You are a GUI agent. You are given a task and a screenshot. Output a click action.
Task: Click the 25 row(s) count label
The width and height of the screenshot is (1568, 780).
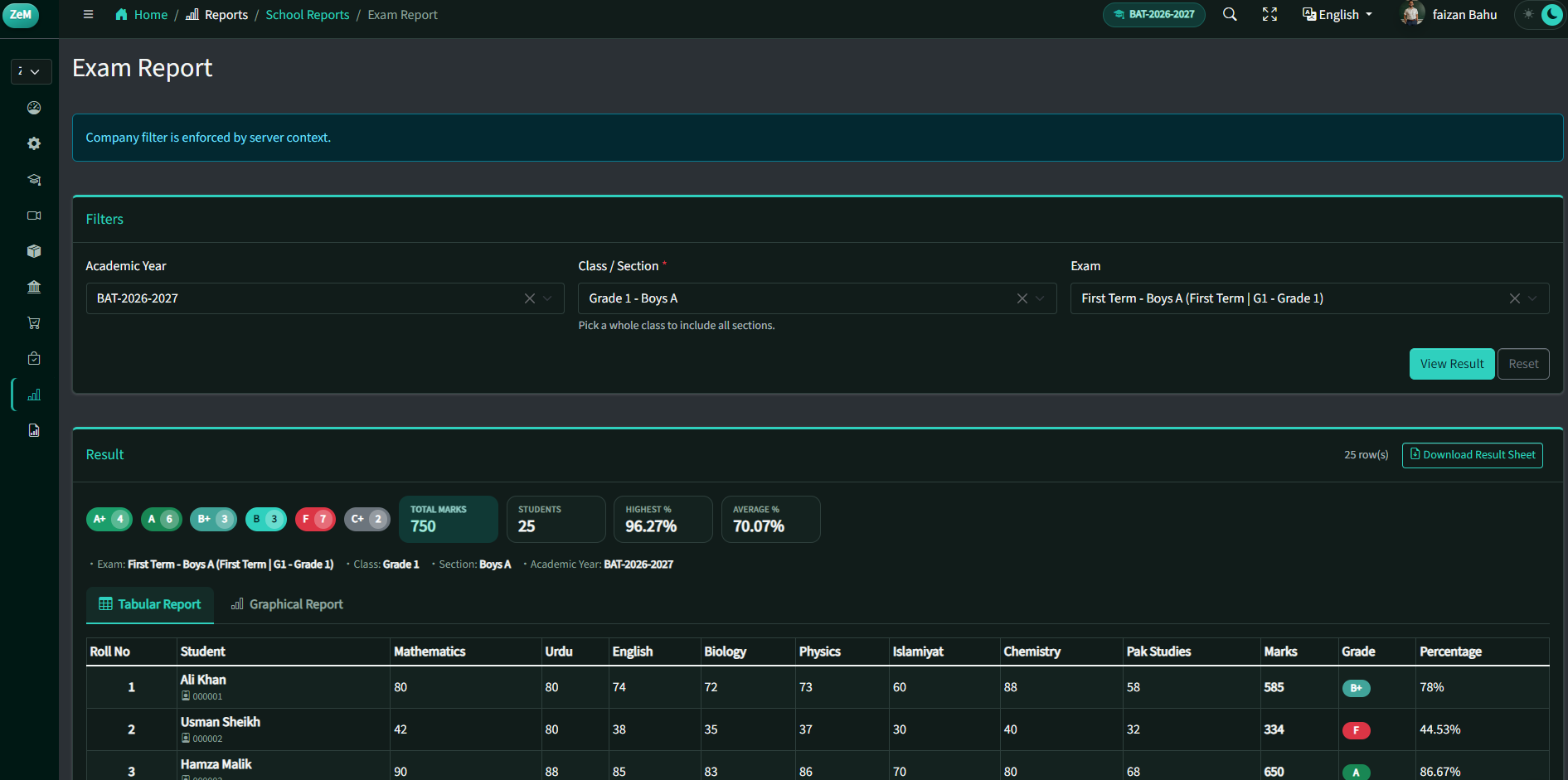click(1366, 455)
